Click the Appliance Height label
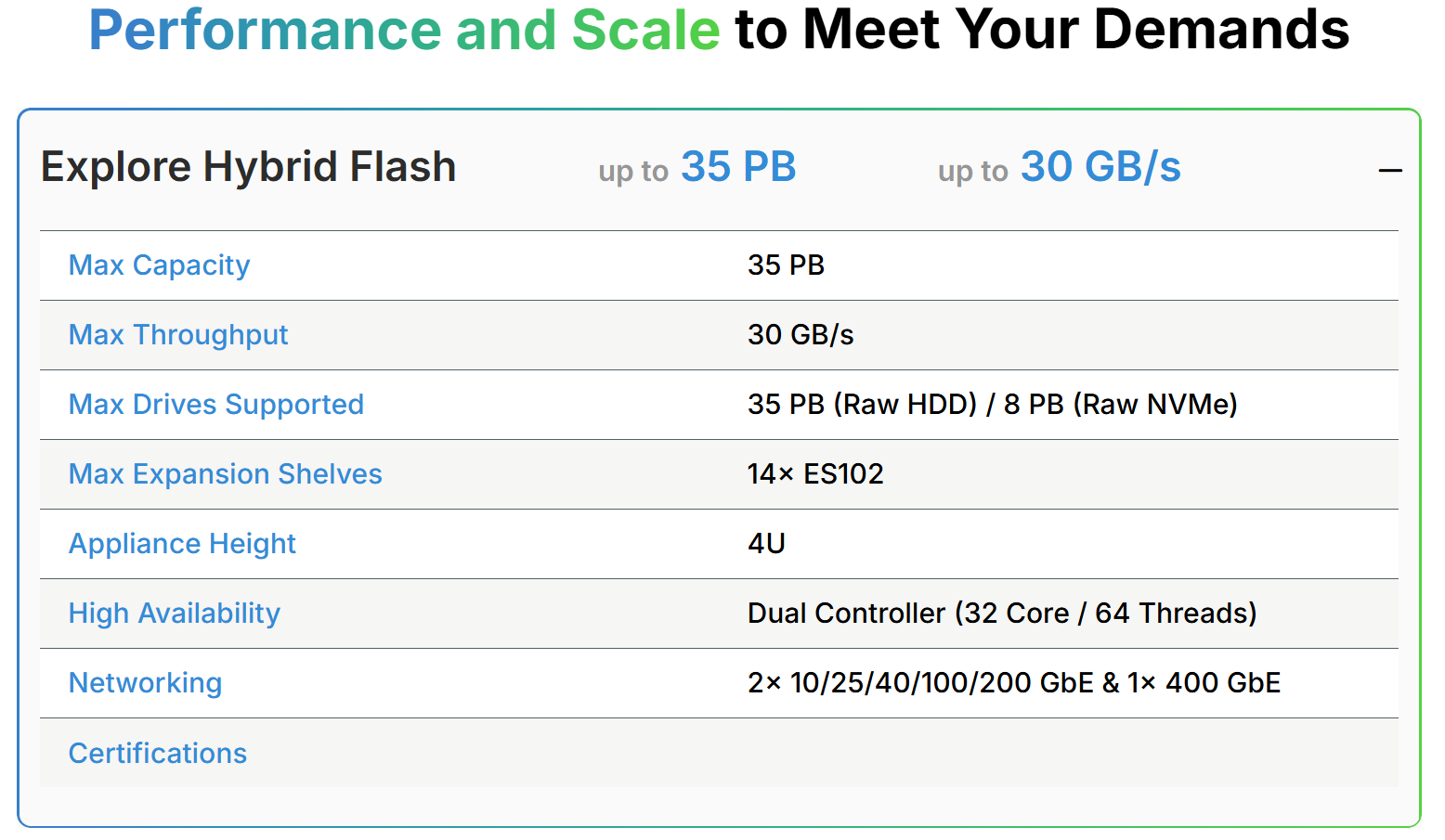1445x840 pixels. click(x=182, y=544)
